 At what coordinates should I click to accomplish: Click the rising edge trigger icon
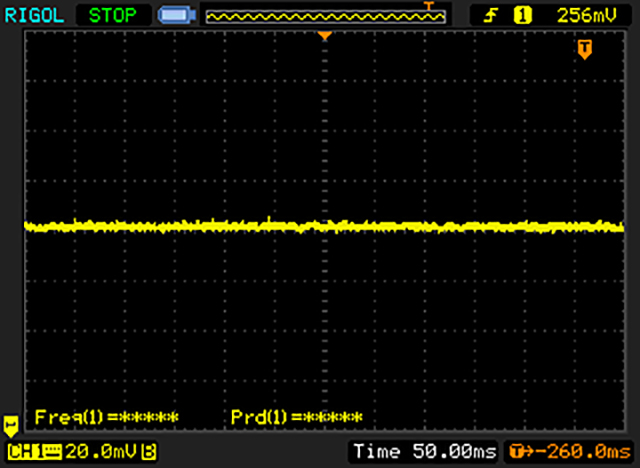(x=490, y=16)
